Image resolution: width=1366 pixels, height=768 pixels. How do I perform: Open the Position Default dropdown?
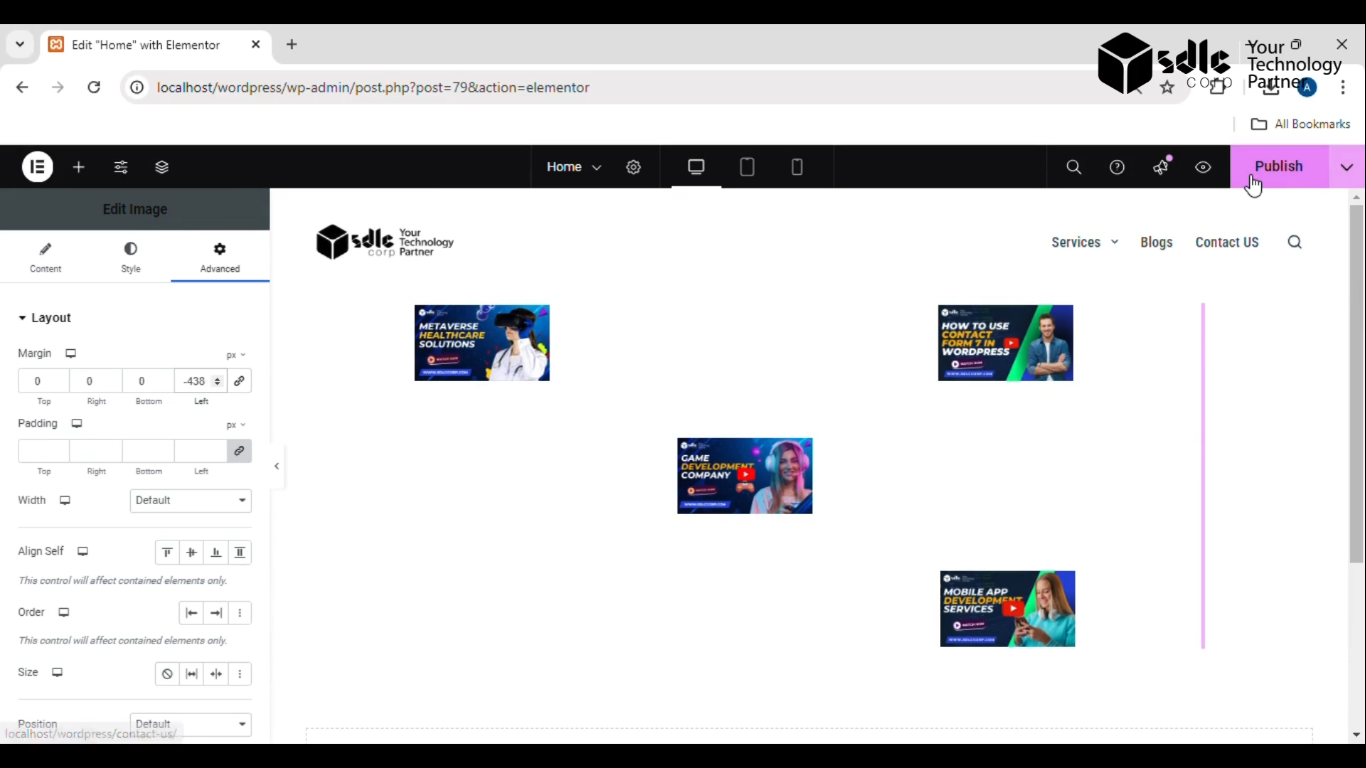[x=190, y=724]
